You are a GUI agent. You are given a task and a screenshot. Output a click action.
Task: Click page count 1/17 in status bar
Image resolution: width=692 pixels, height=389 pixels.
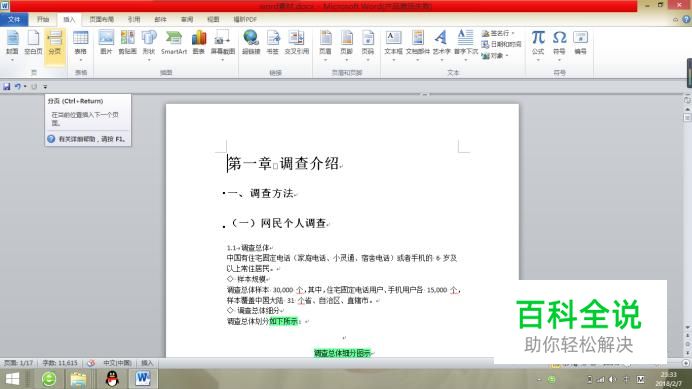pyautogui.click(x=18, y=363)
